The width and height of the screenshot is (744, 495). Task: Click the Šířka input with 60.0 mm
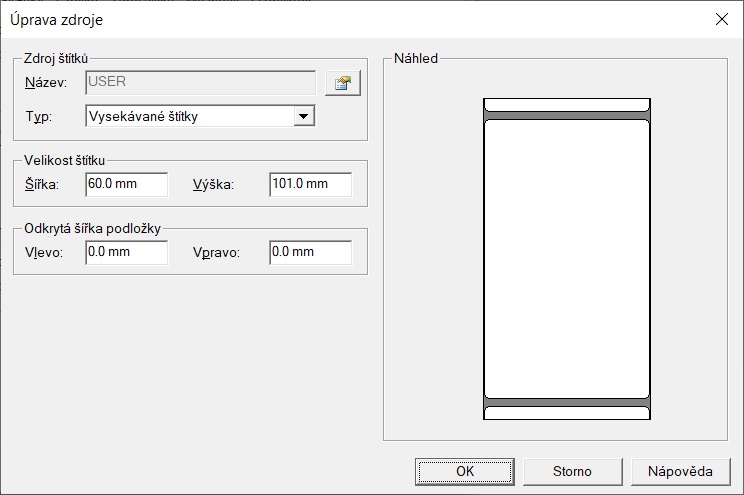(126, 185)
